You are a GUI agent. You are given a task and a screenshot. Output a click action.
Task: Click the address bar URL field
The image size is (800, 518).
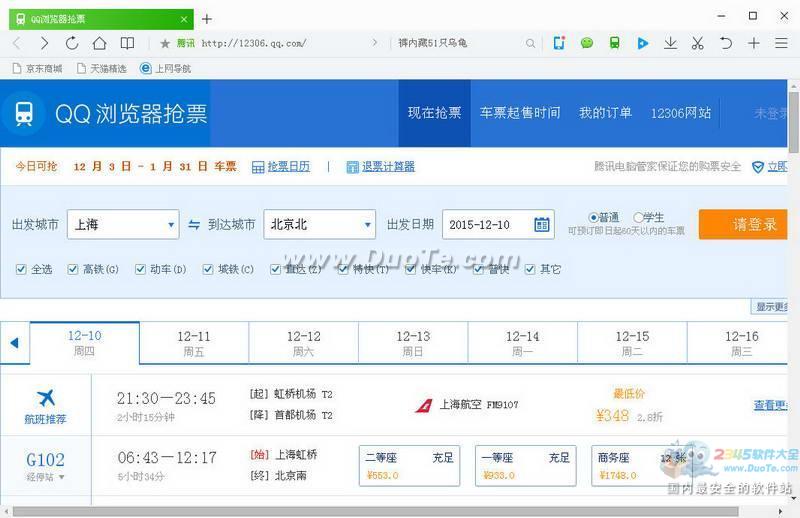254,43
